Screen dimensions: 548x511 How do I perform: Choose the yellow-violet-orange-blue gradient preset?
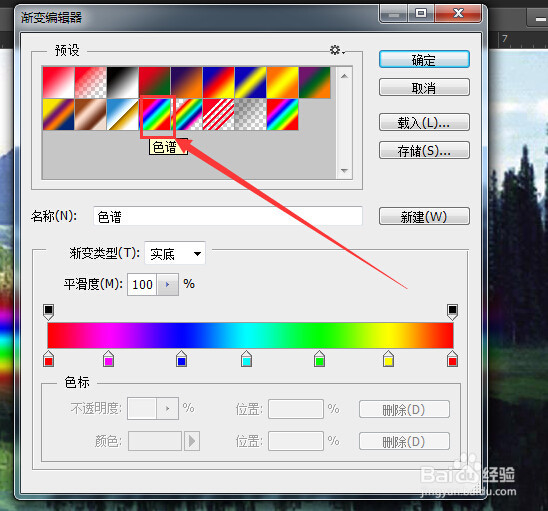(59, 115)
